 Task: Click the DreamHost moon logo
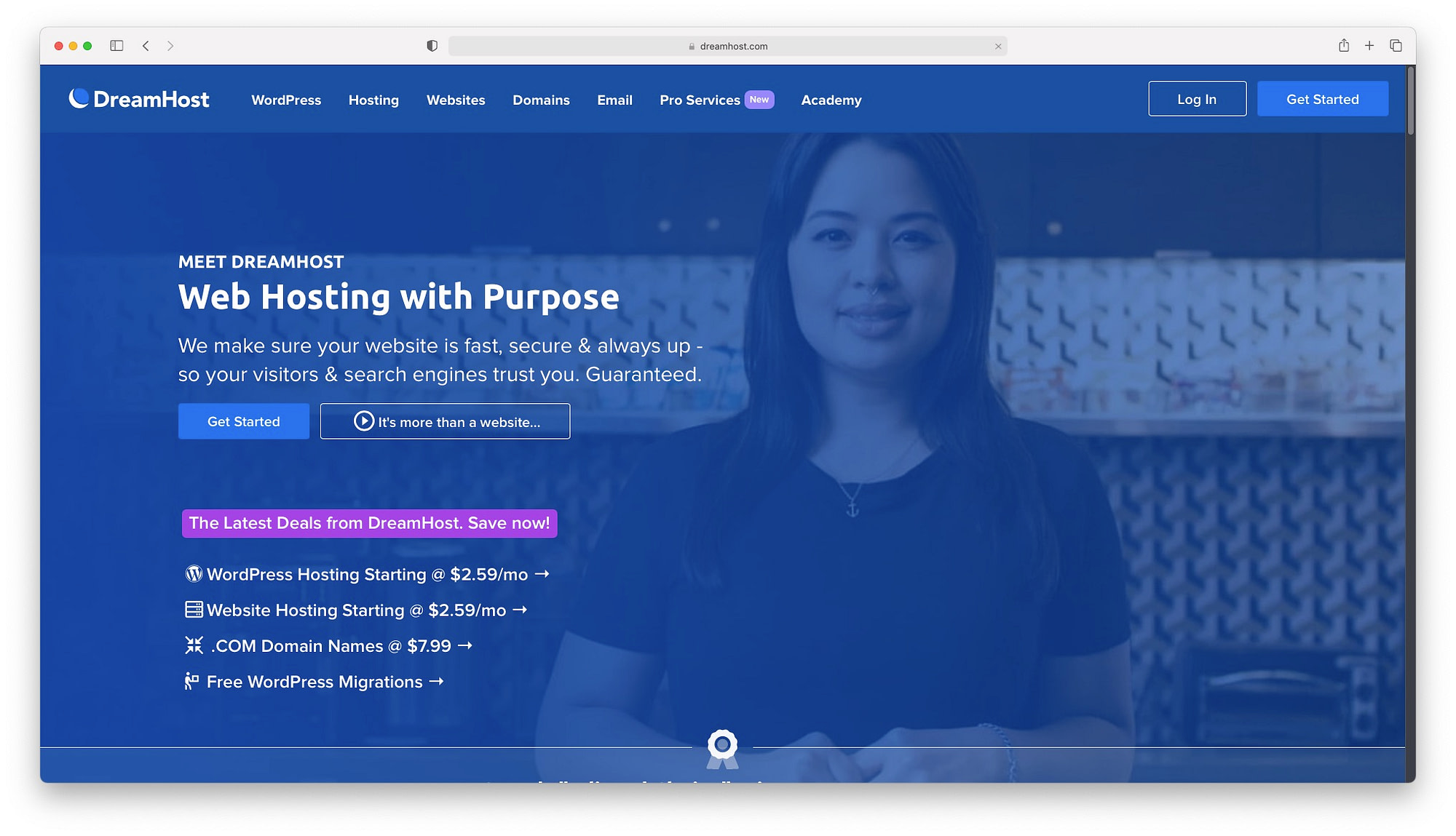click(79, 98)
